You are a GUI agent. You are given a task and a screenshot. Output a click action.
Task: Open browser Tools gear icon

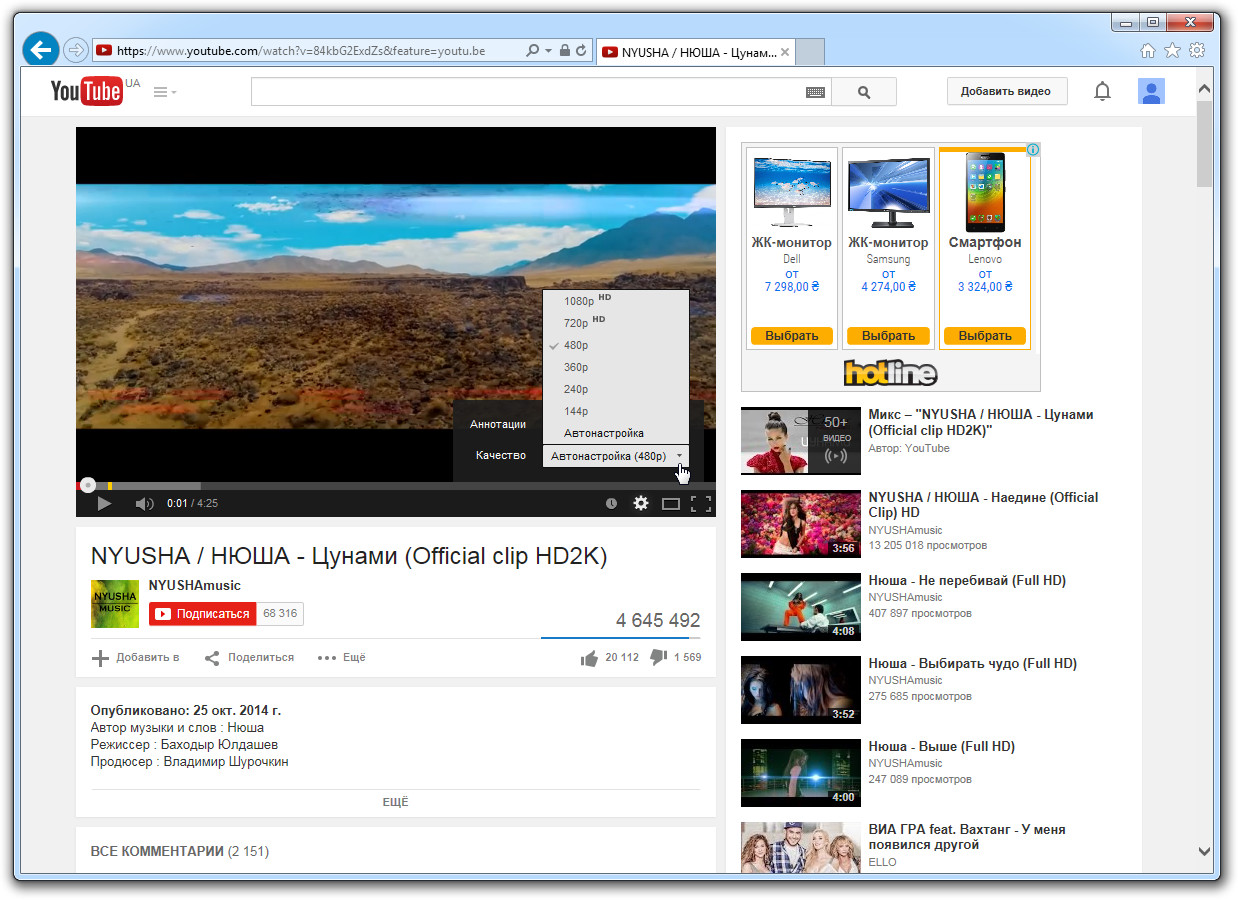(x=1196, y=50)
